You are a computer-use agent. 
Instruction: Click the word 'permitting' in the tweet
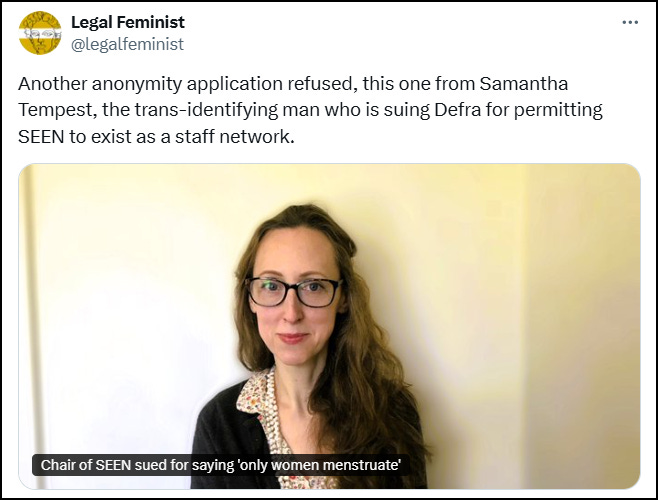coord(559,110)
